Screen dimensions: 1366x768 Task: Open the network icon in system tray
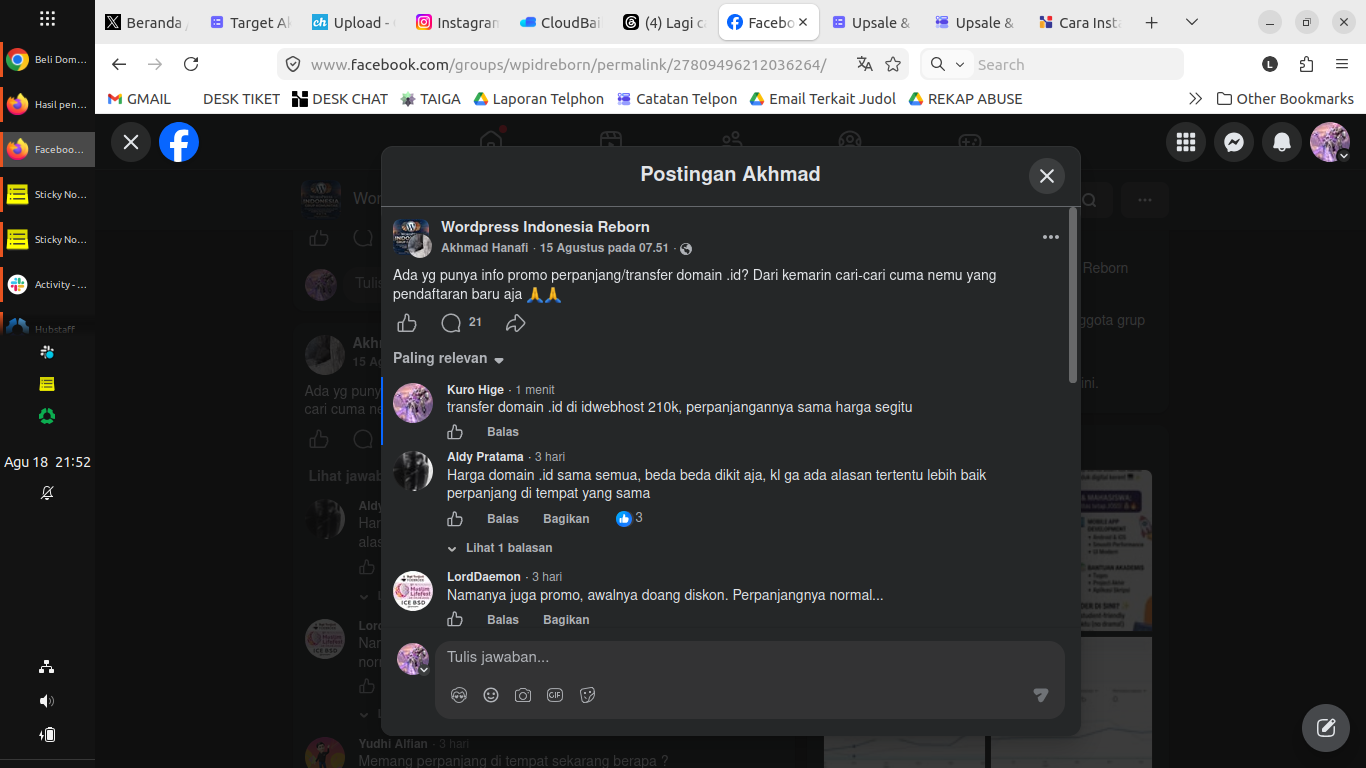47,667
